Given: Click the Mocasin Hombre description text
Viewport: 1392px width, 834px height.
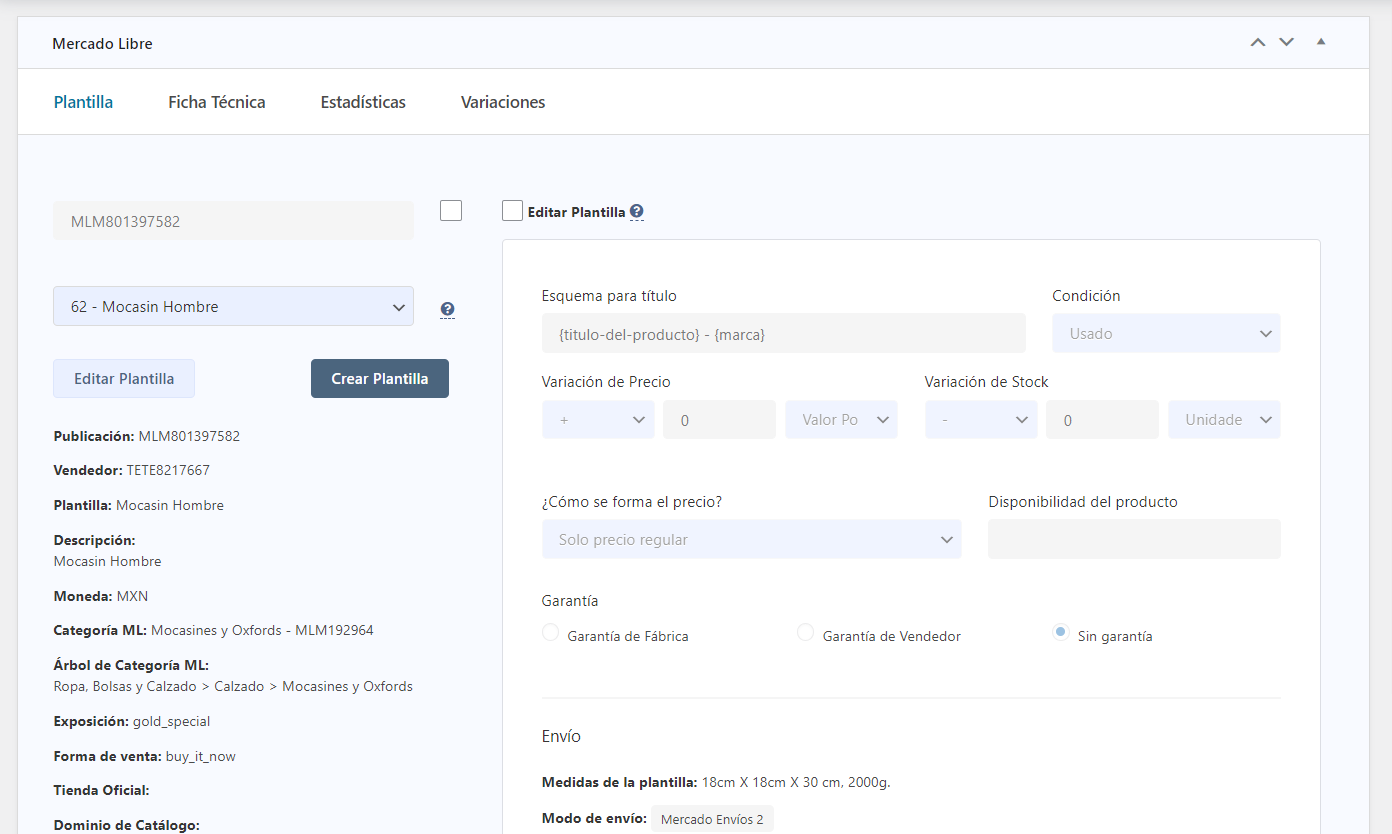Looking at the screenshot, I should (108, 561).
